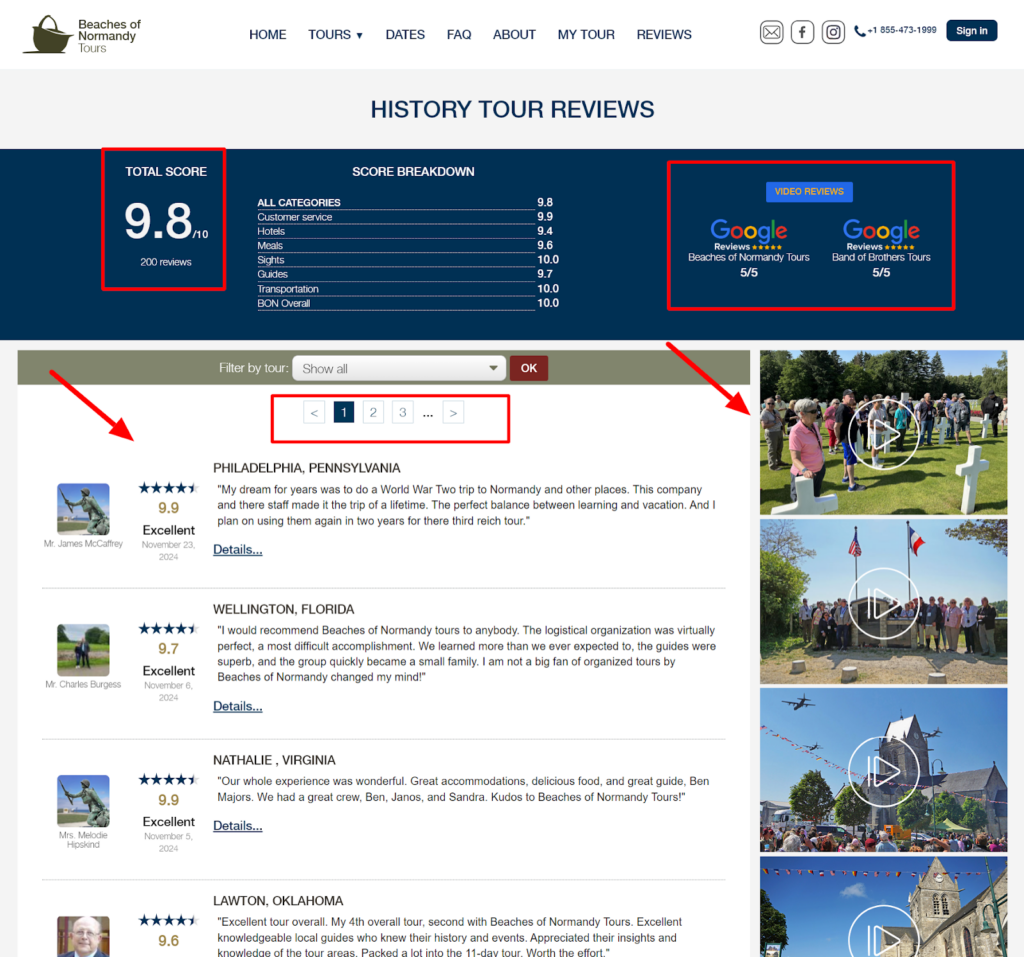
Task: Click the 'Transportation' score row label
Action: [288, 289]
